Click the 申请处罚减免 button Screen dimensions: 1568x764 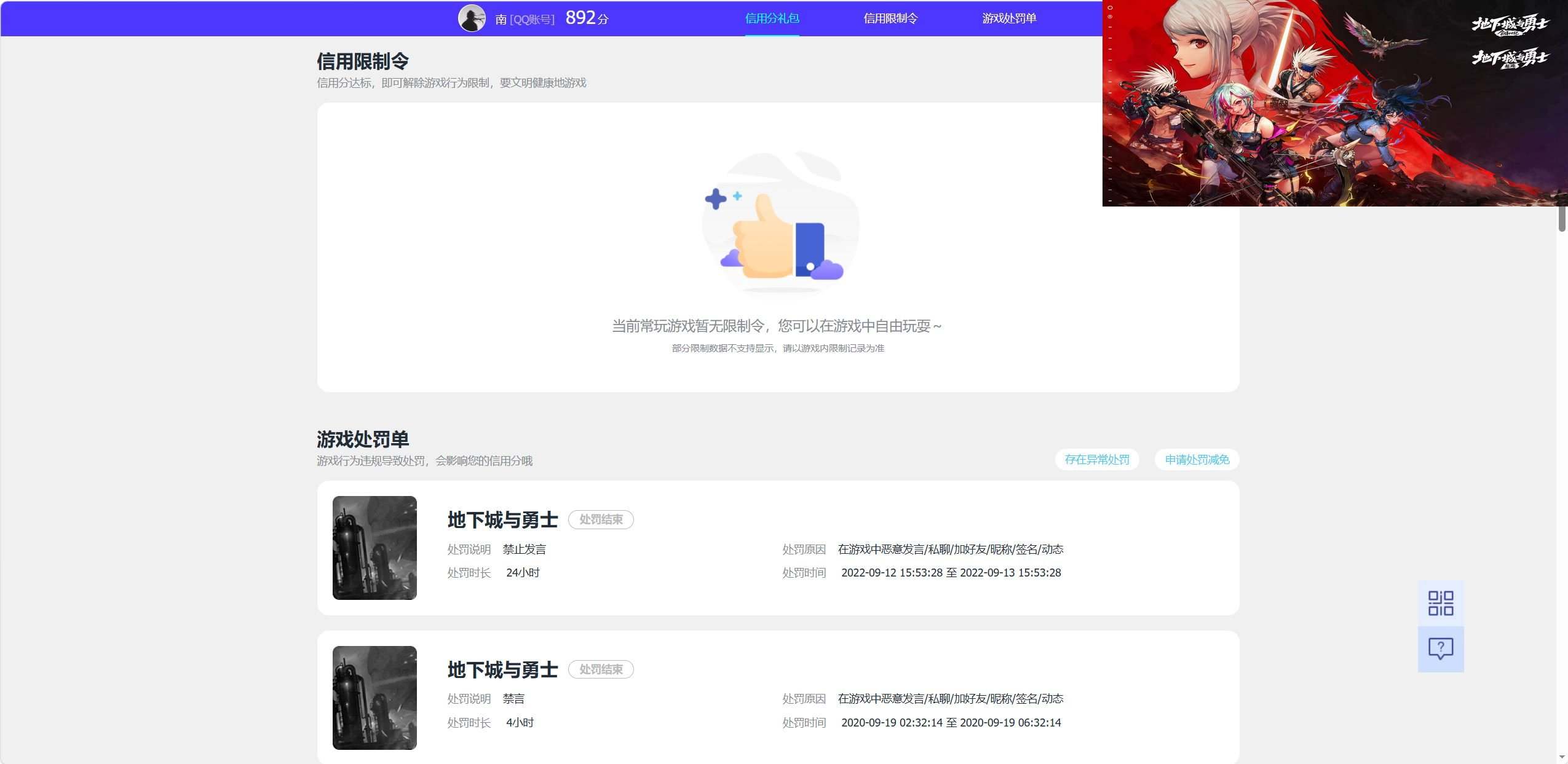point(1197,460)
